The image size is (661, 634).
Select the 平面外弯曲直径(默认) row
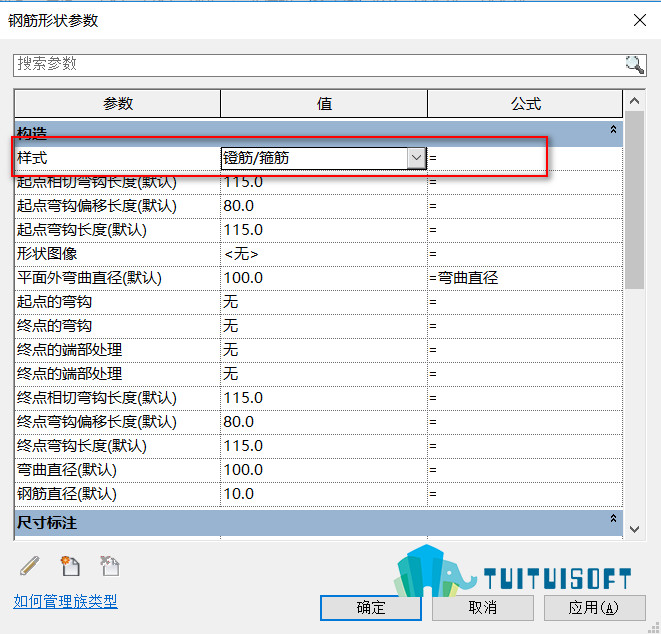(x=319, y=278)
